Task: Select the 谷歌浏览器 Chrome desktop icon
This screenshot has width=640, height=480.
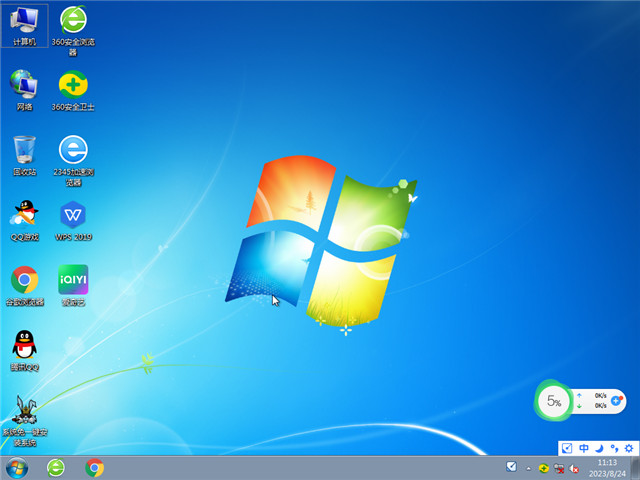Action: click(24, 285)
